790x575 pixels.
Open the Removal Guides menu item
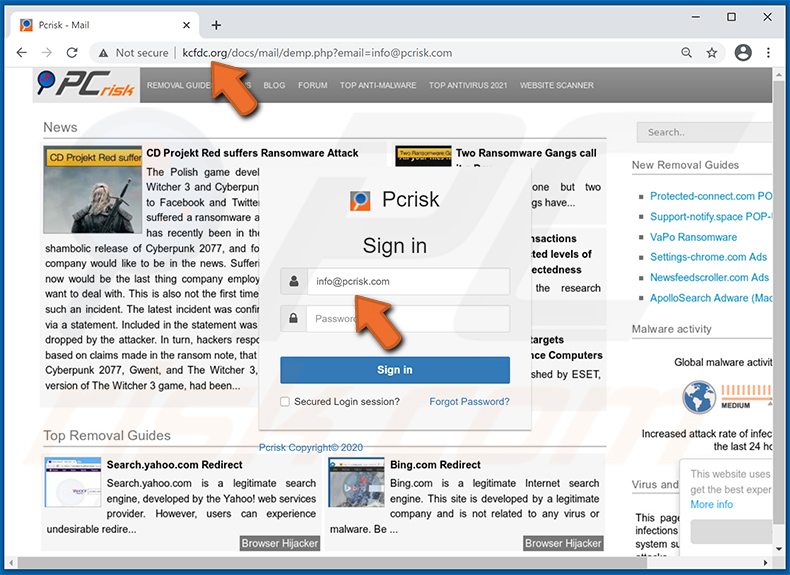pyautogui.click(x=179, y=85)
